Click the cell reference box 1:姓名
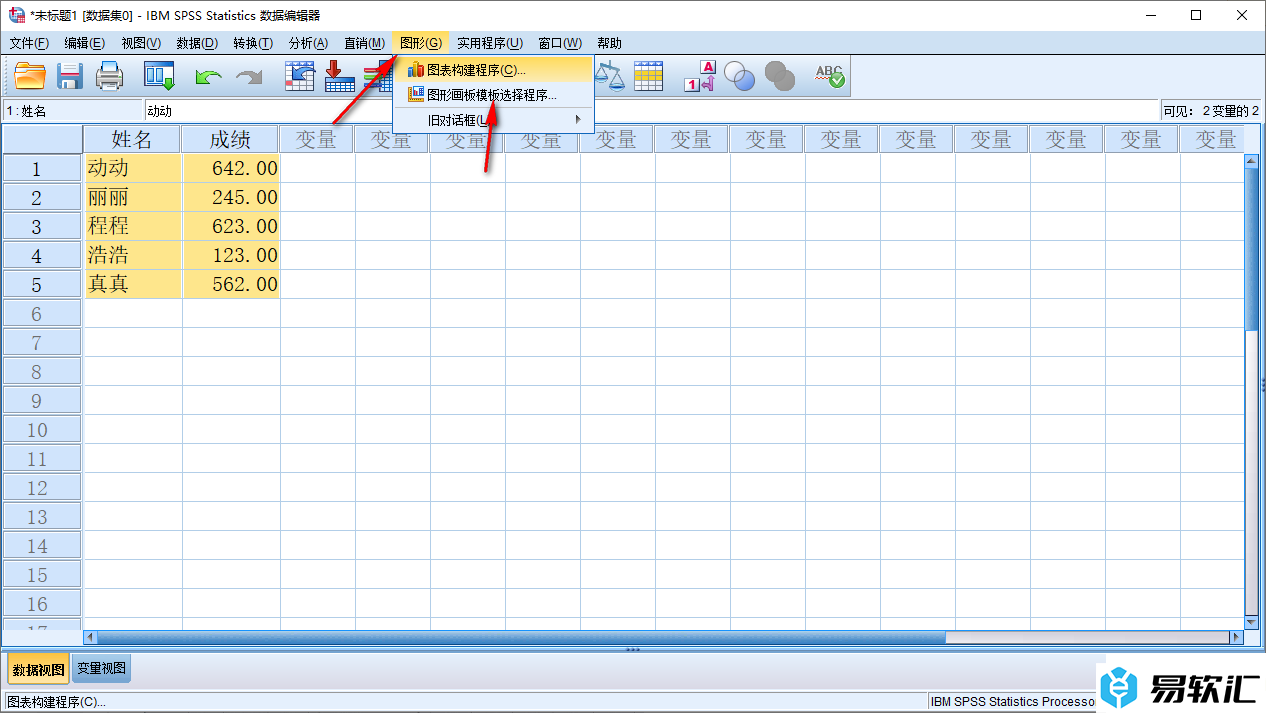 (x=73, y=111)
